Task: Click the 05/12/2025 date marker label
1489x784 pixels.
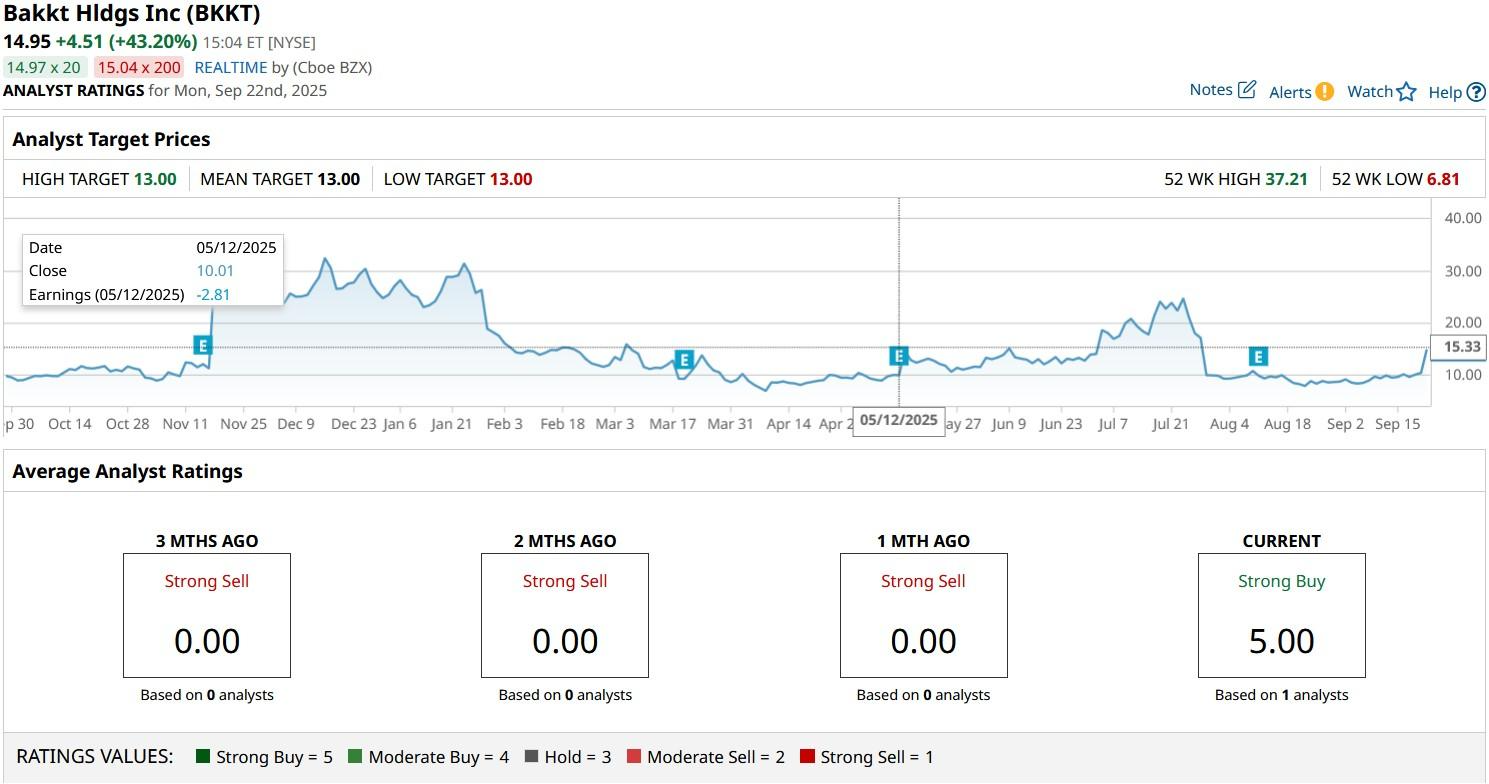Action: (897, 421)
